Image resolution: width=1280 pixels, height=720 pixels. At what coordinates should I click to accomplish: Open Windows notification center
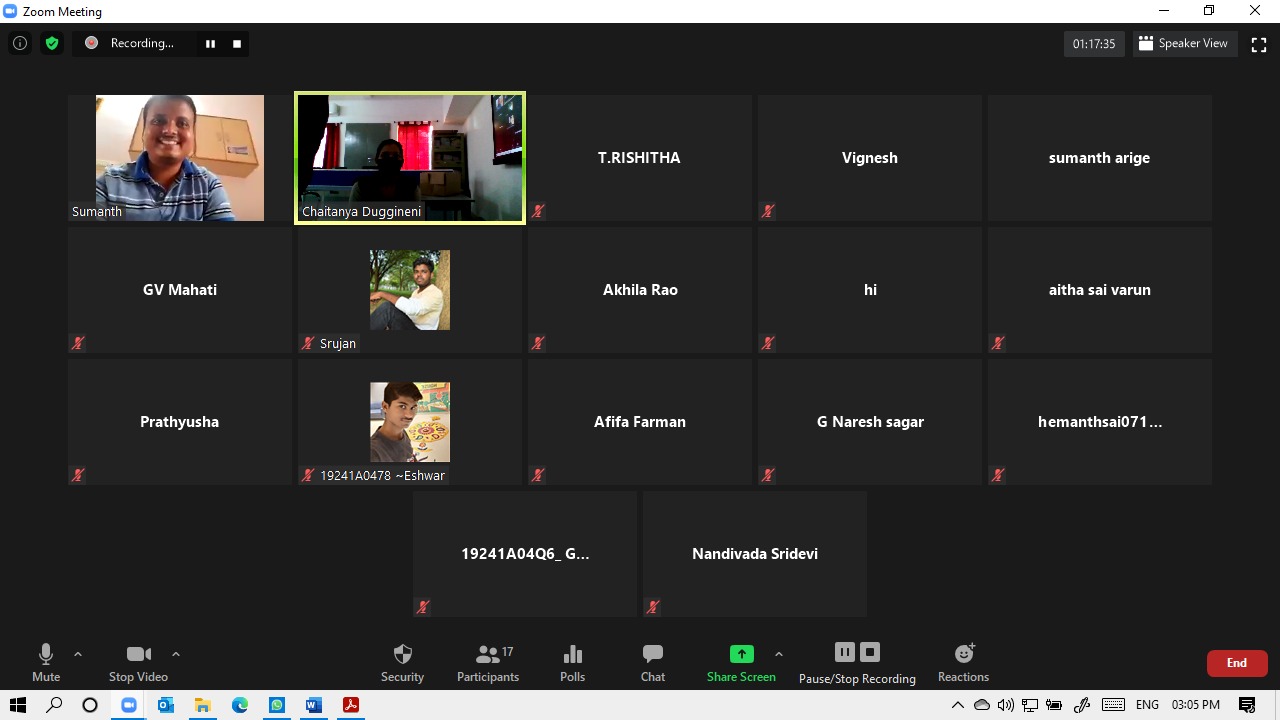coord(1247,705)
